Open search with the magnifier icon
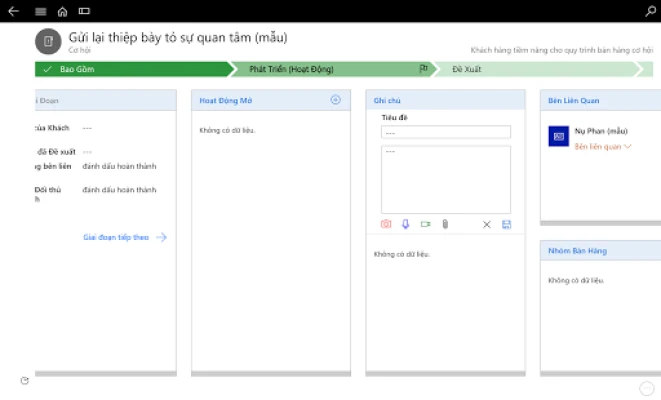661x400 pixels. (647, 11)
